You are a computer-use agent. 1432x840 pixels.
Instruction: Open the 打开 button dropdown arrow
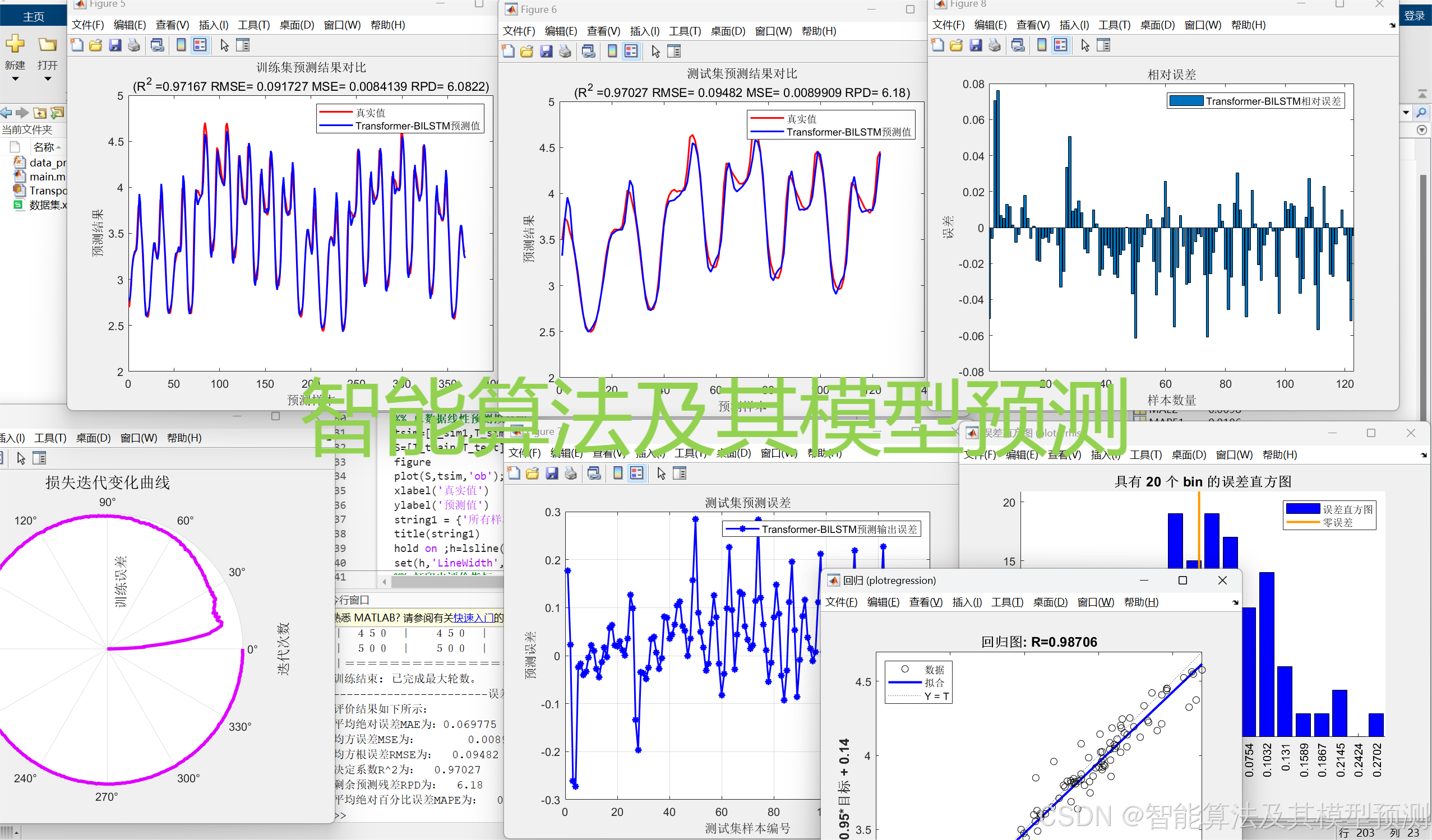click(x=47, y=78)
